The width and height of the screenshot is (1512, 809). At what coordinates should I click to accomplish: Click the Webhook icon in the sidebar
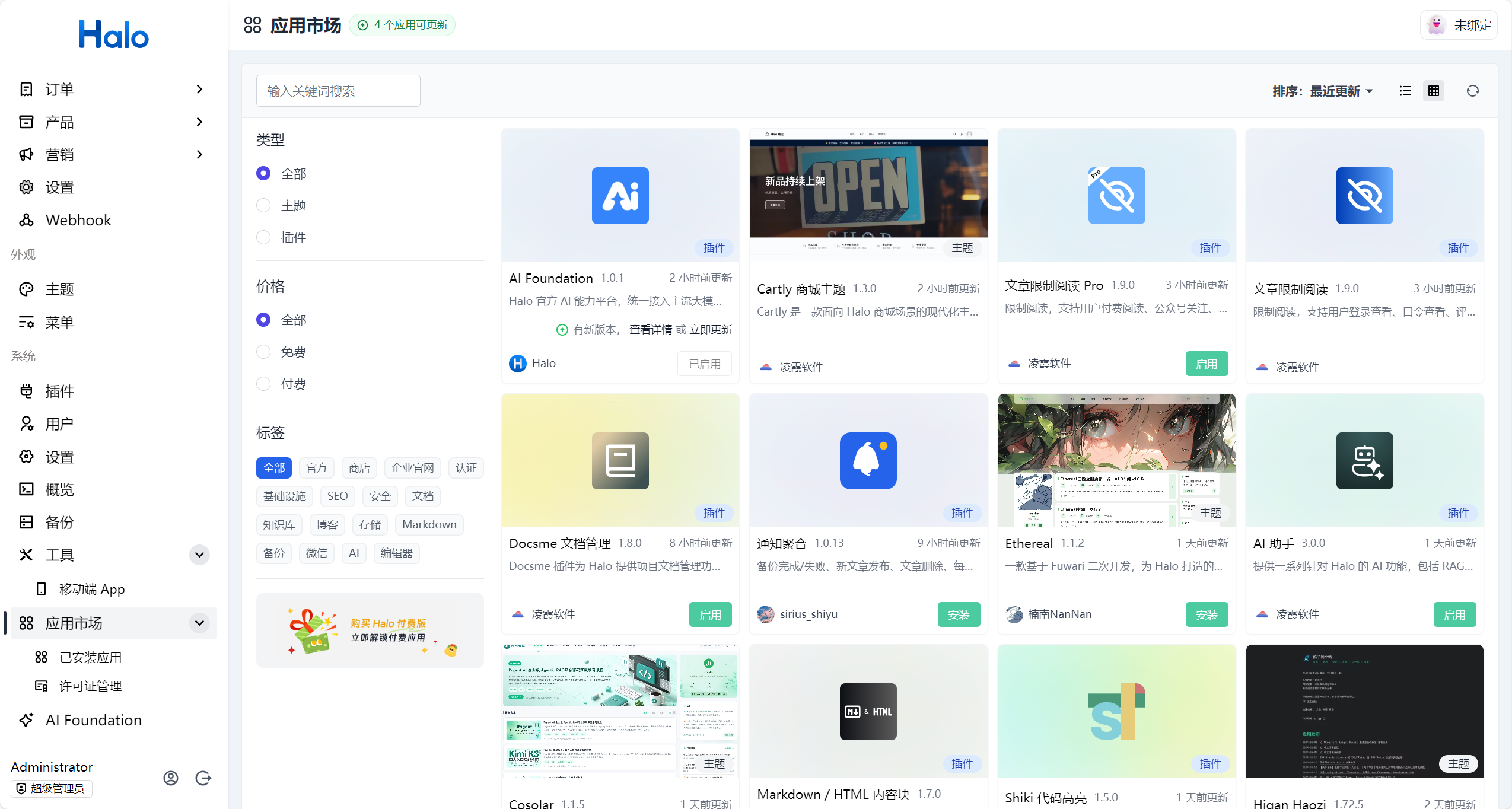[x=26, y=220]
